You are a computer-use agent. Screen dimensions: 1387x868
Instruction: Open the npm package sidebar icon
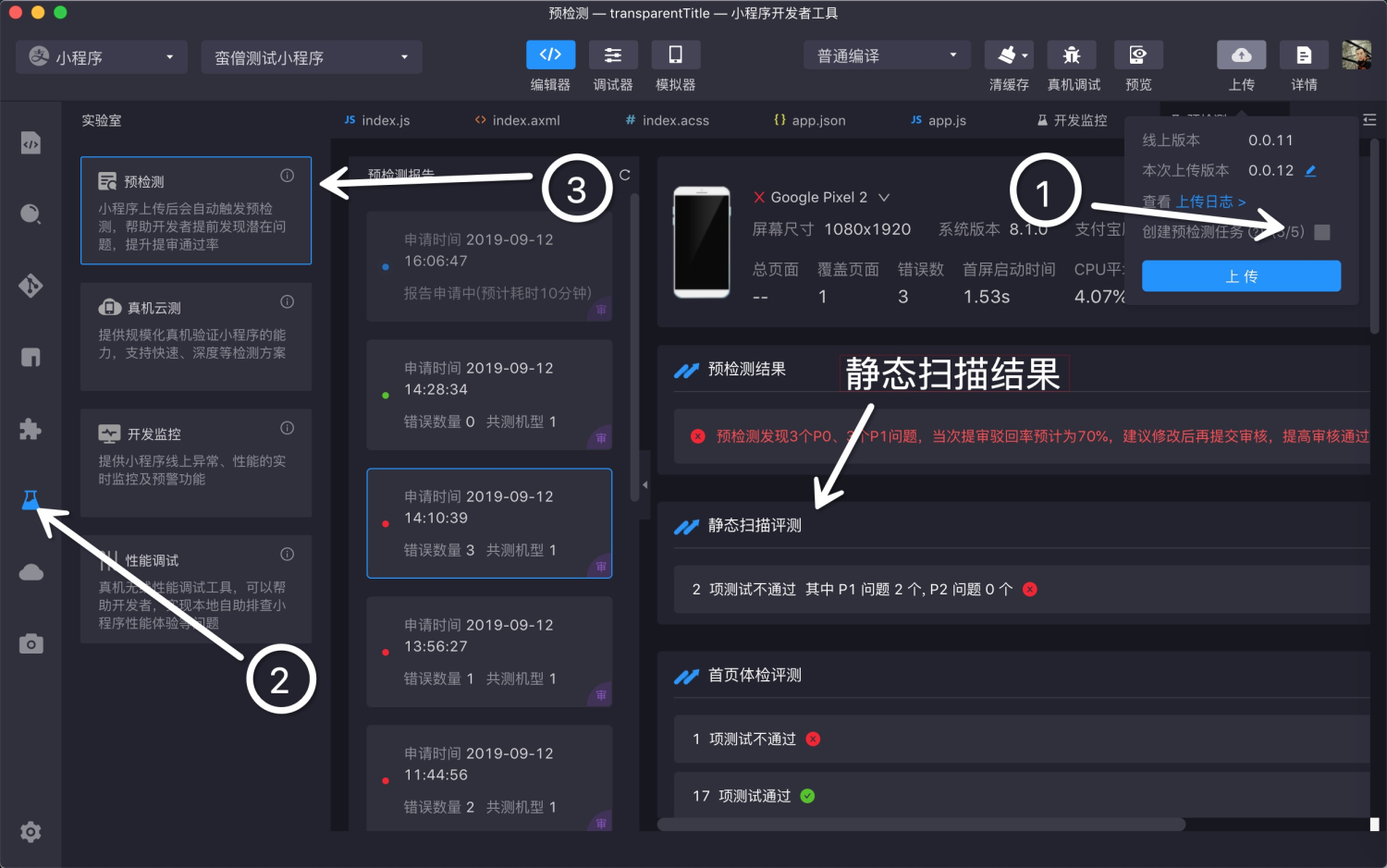point(31,358)
